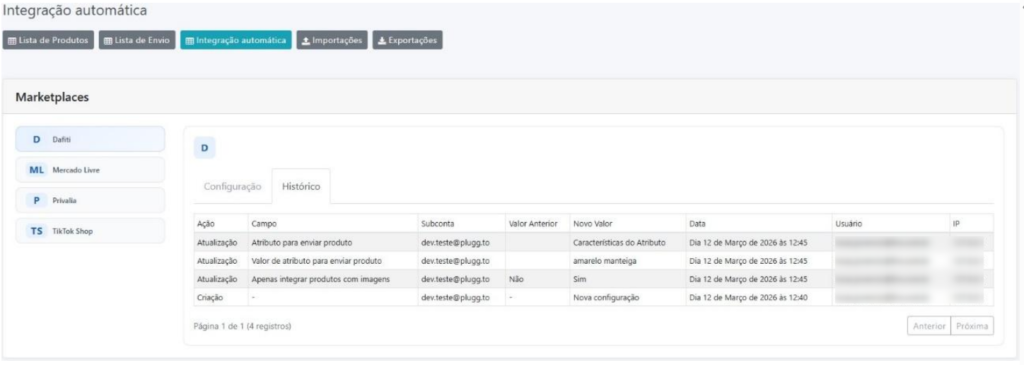Click the 'Integração automática' page title

tap(75, 10)
